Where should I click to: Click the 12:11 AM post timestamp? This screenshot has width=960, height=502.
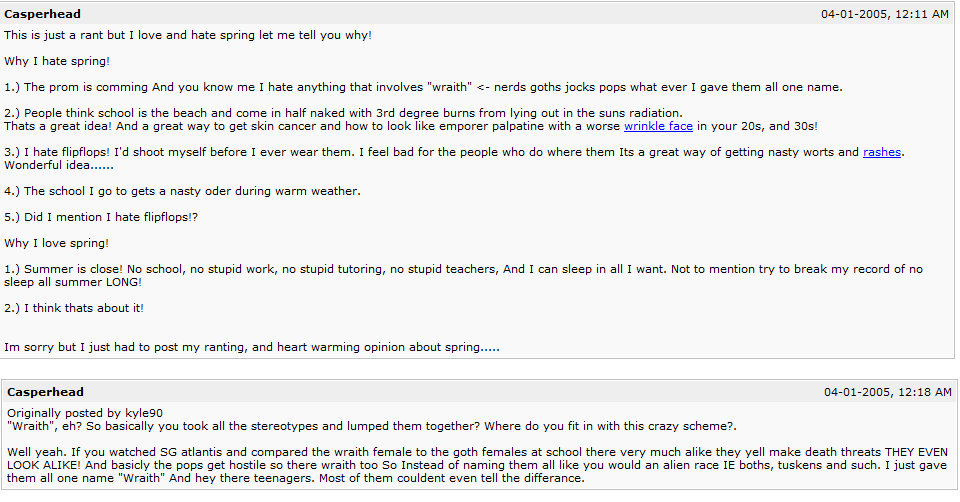pos(884,15)
